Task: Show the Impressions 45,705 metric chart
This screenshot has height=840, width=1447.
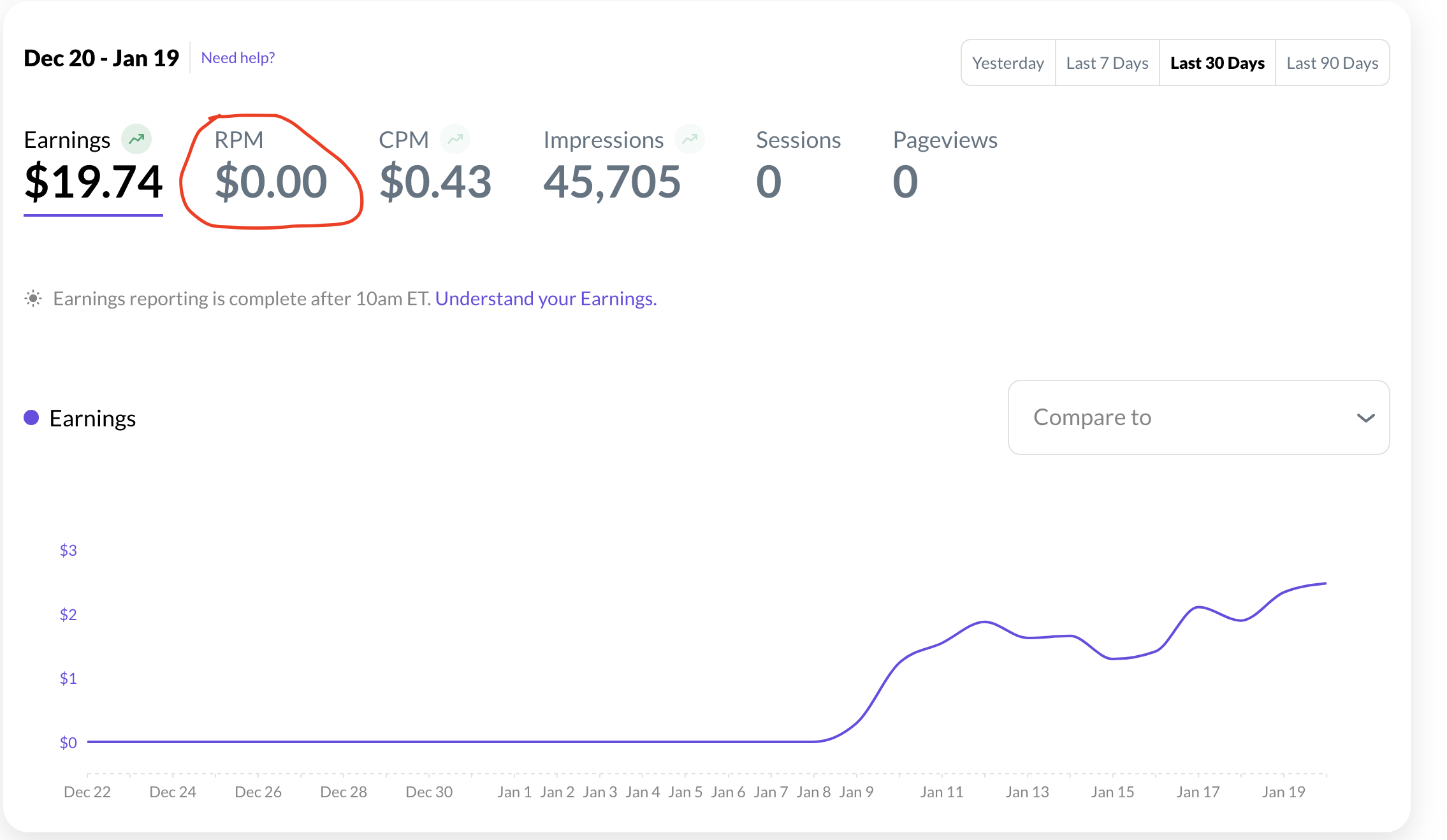Action: 612,180
